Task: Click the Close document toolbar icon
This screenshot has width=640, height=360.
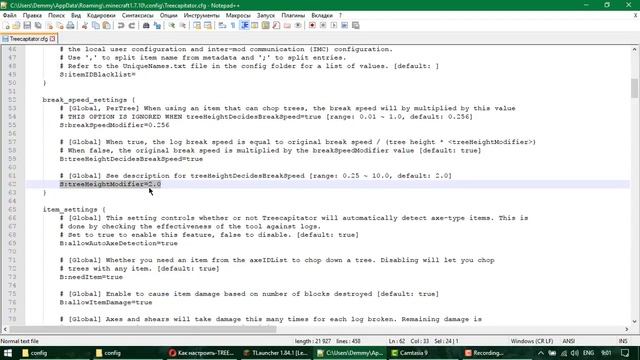Action: point(49,25)
